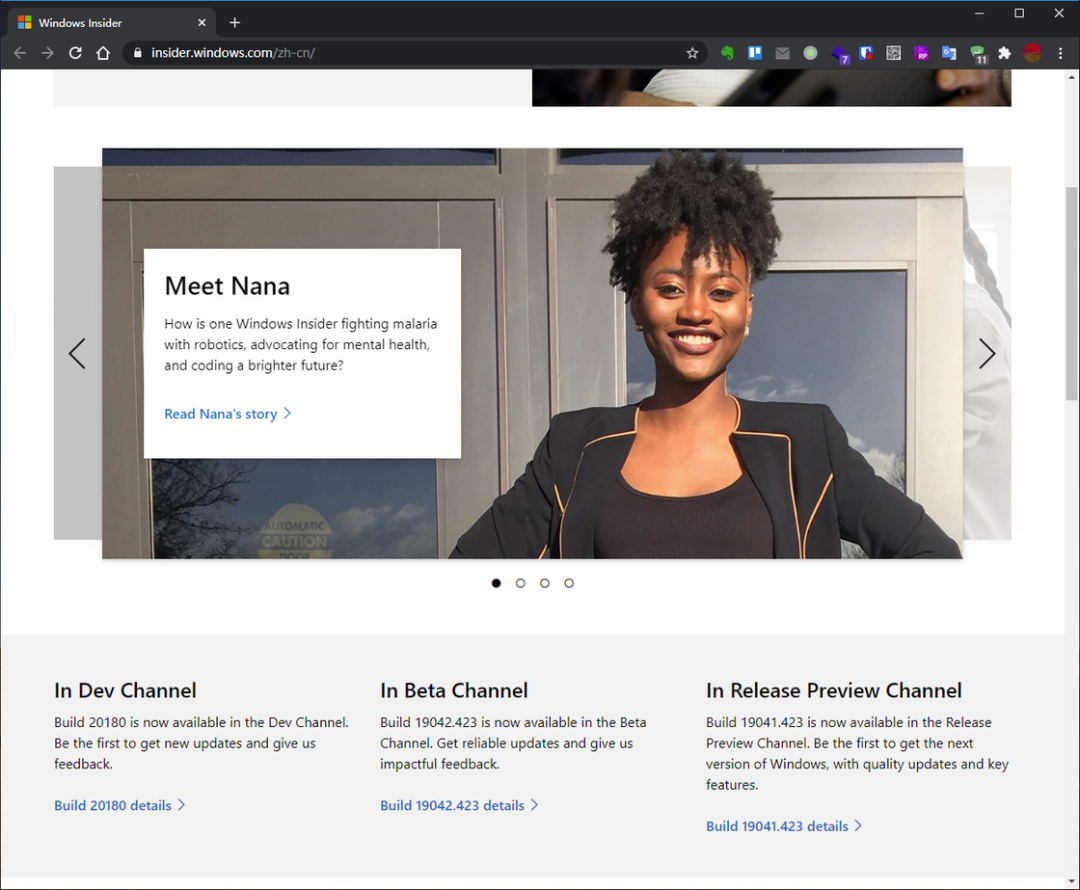Open the Extensions puzzle piece menu
This screenshot has height=890, width=1080.
coord(1004,53)
